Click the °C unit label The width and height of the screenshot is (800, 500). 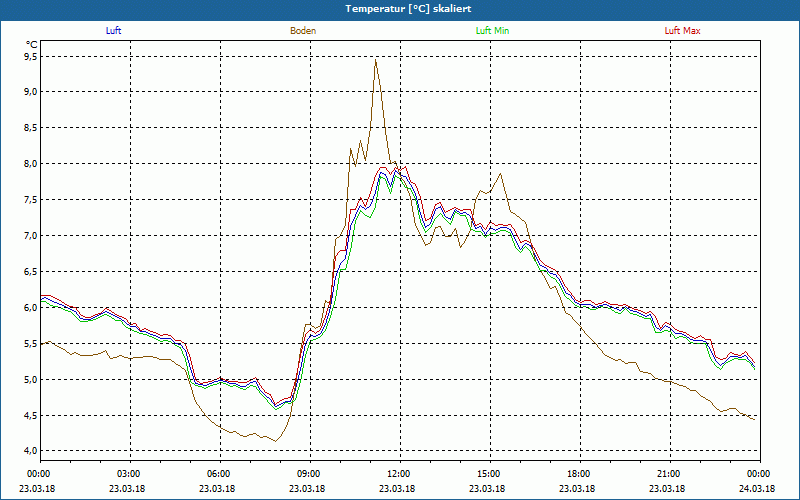[x=31, y=45]
